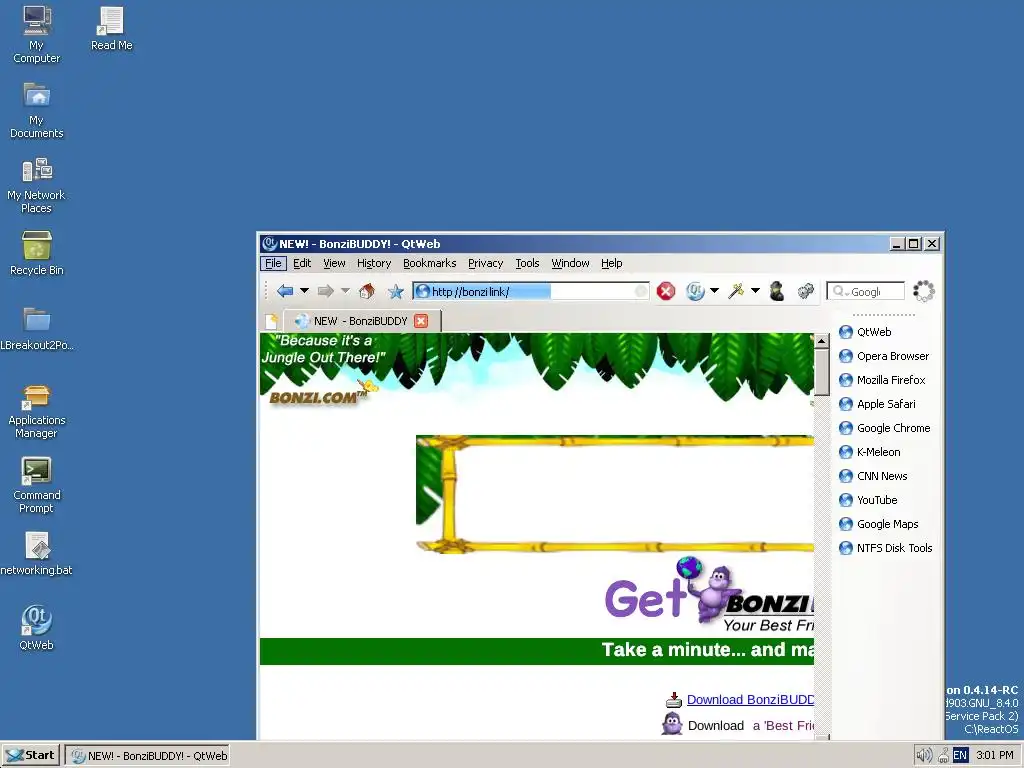Open the Help menu
The width and height of the screenshot is (1024, 768).
point(611,263)
